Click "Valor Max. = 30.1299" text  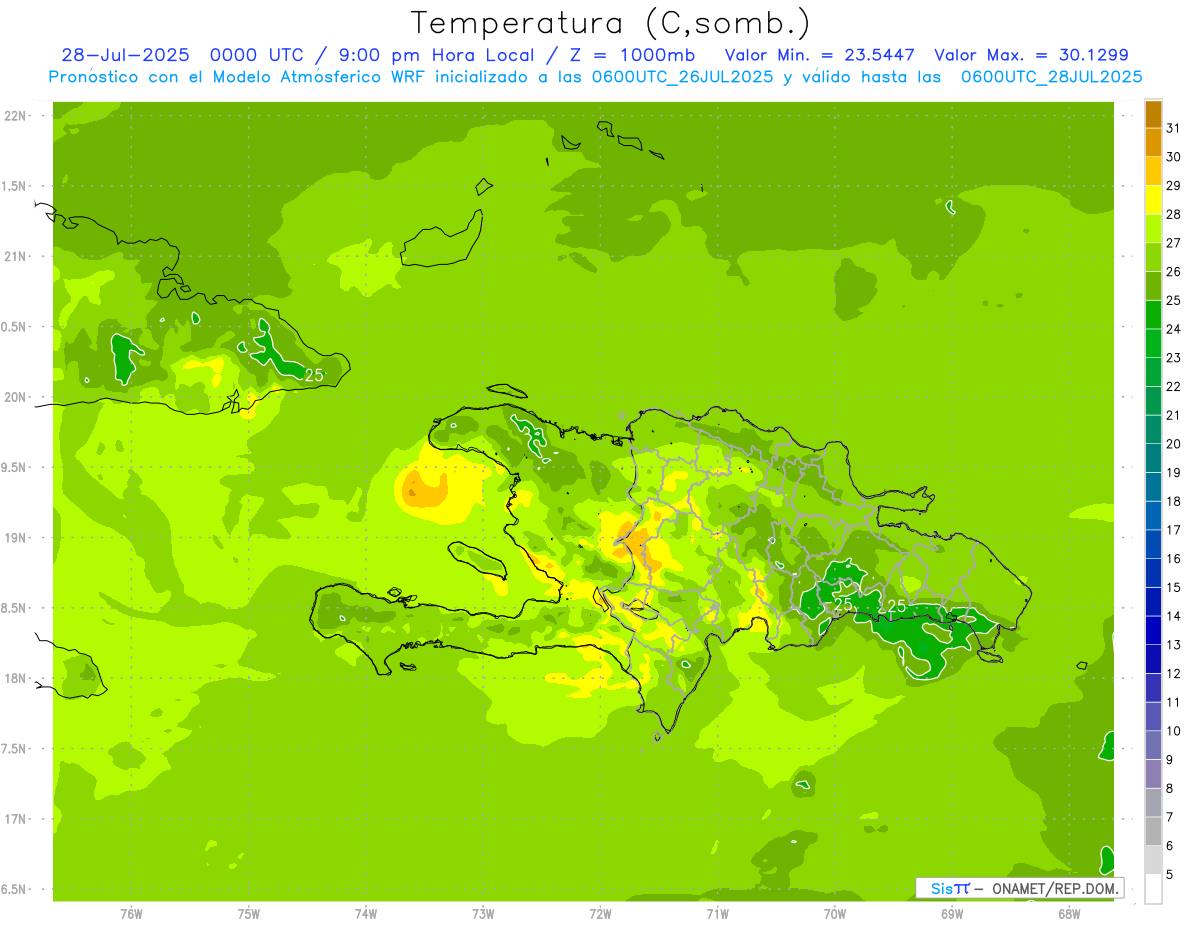[x=1031, y=55]
